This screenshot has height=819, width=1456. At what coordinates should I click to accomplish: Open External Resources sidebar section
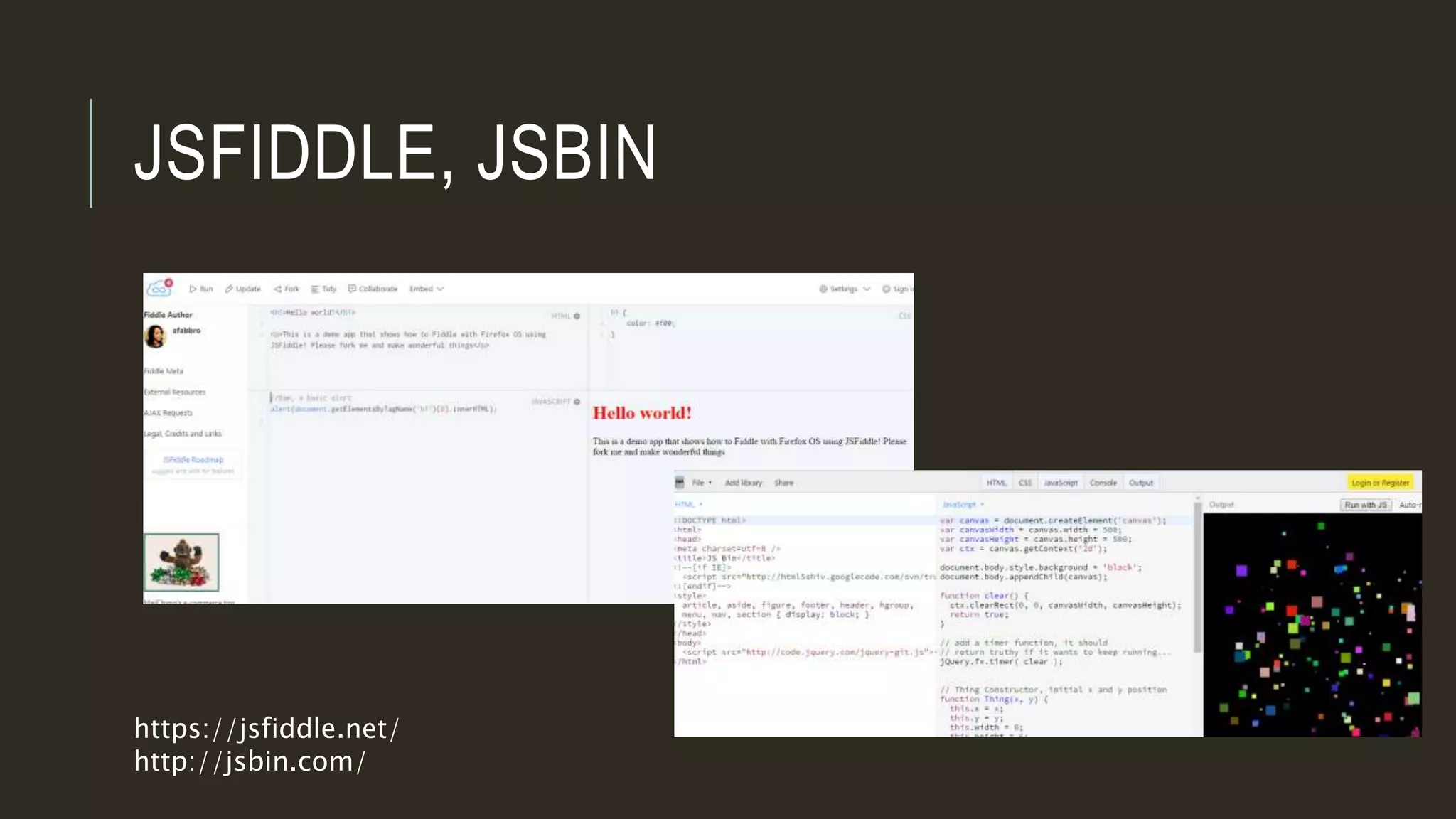(x=175, y=392)
